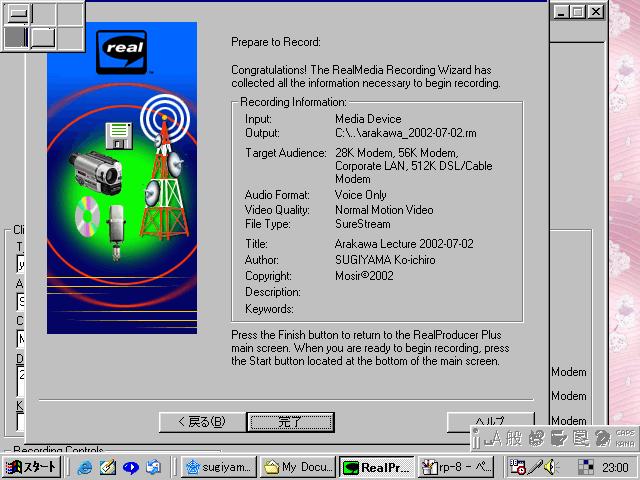Open wizard help with ヘルプ button
This screenshot has width=640, height=480.
[x=490, y=422]
